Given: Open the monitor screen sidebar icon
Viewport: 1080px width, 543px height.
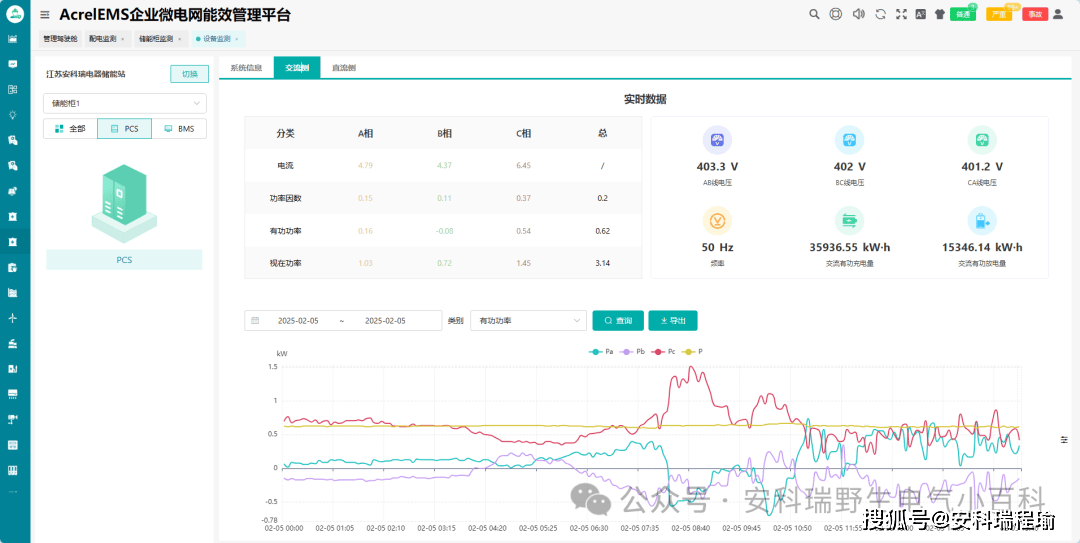Looking at the screenshot, I should coord(12,64).
